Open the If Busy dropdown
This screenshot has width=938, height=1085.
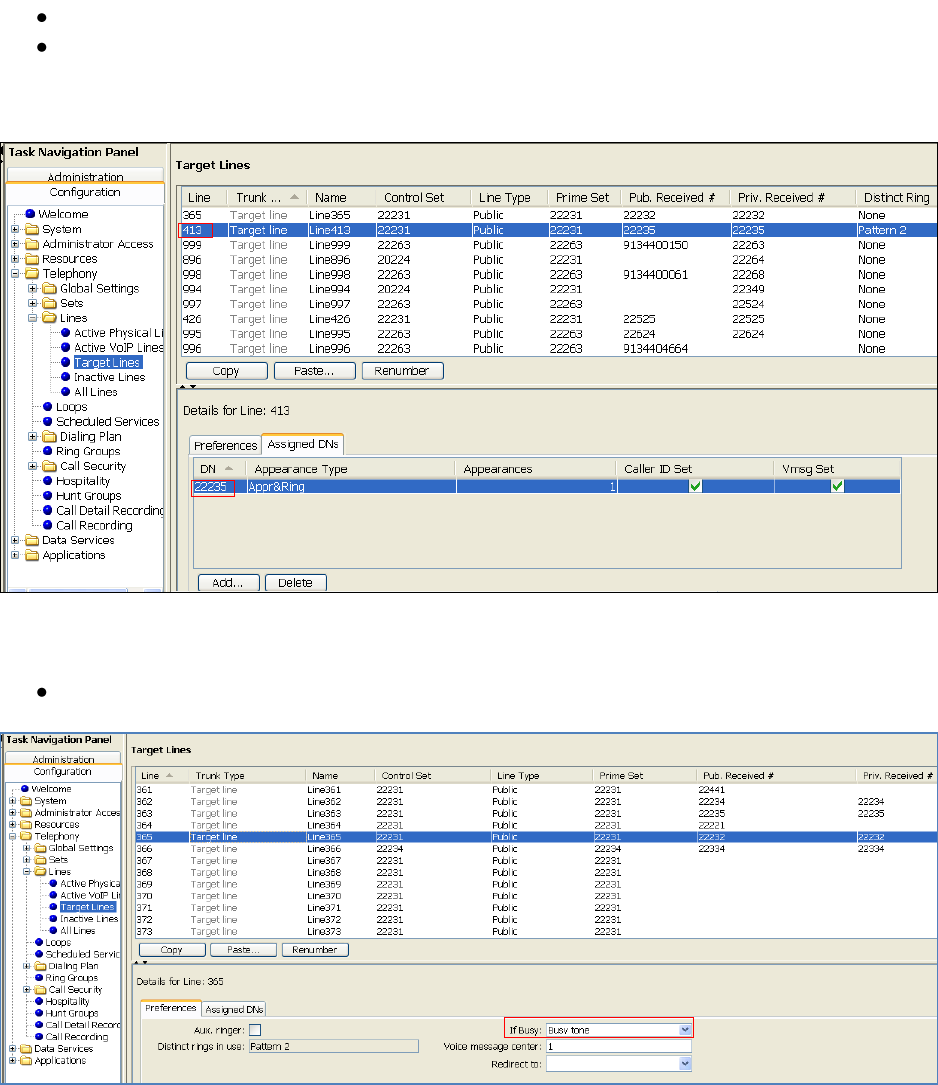coord(684,1029)
